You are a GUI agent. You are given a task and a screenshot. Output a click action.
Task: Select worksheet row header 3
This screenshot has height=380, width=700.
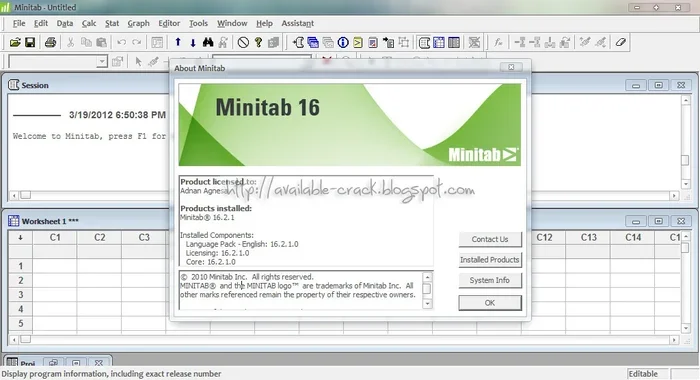[21, 295]
